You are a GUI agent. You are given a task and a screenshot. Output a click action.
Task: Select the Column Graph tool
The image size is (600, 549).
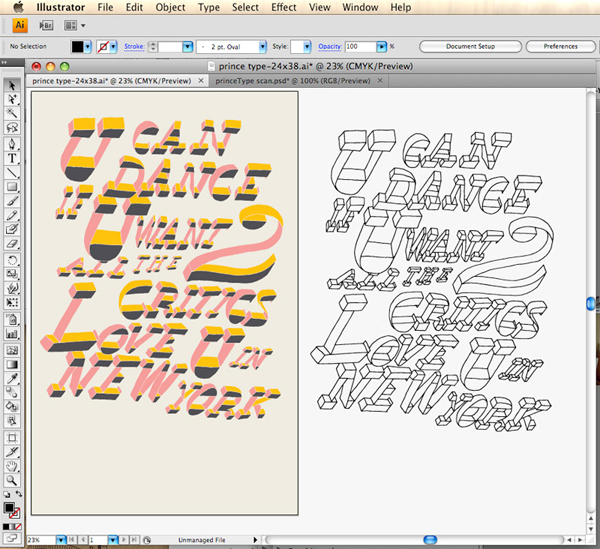[12, 334]
